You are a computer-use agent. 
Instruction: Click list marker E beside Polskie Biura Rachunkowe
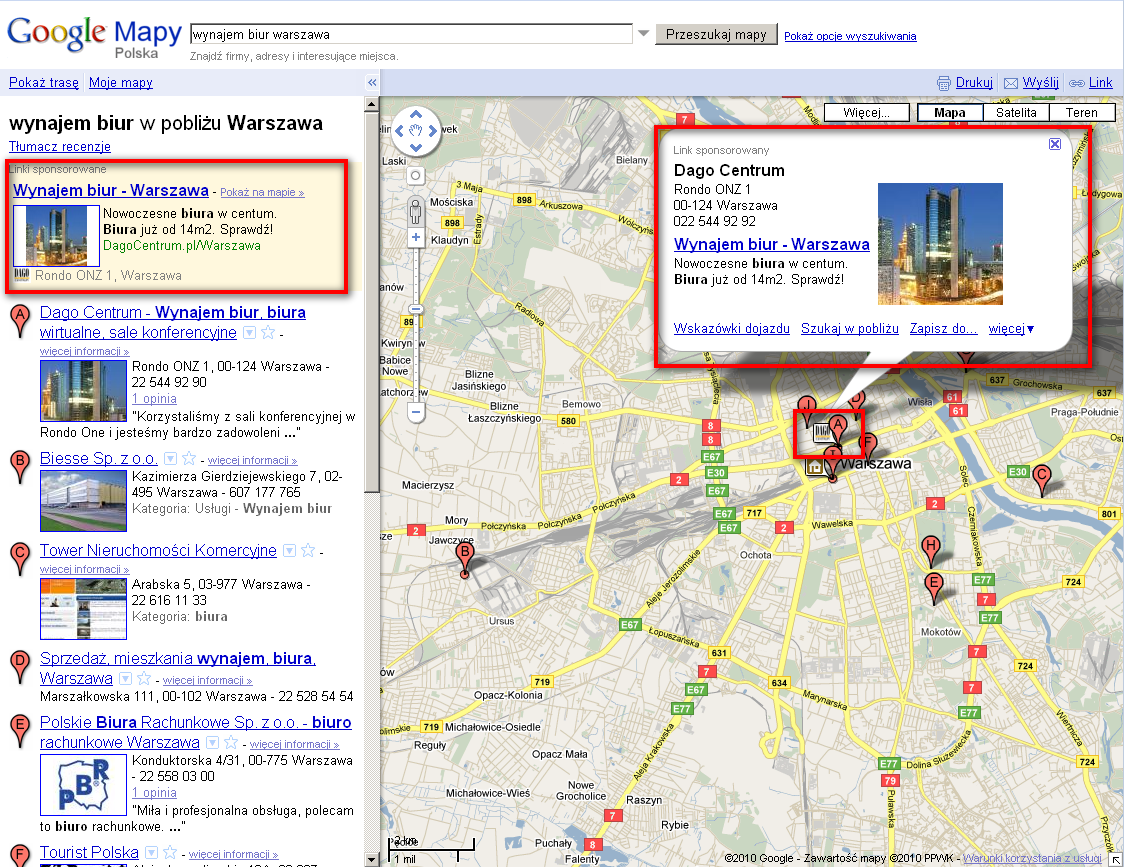20,731
